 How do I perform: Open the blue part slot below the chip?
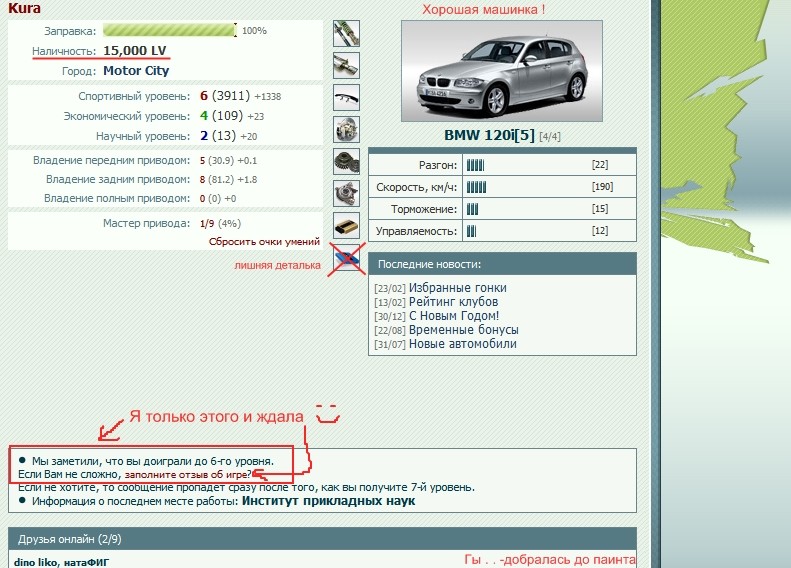[347, 258]
